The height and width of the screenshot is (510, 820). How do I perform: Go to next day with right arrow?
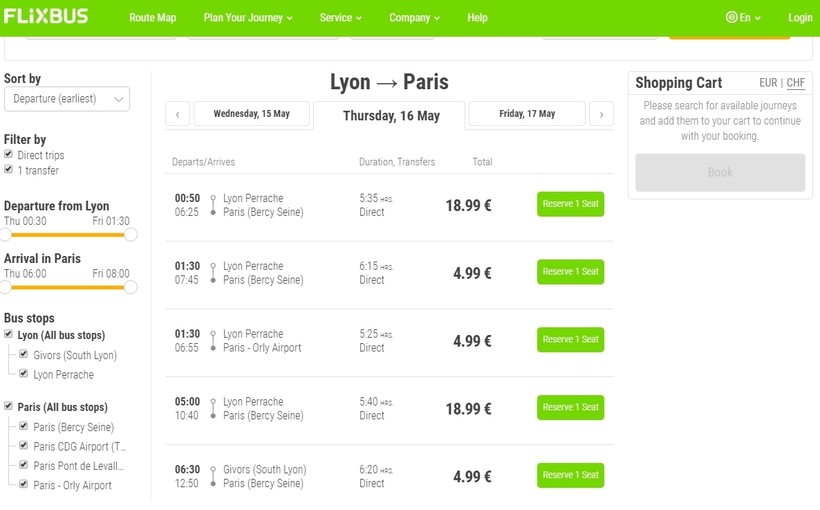601,114
